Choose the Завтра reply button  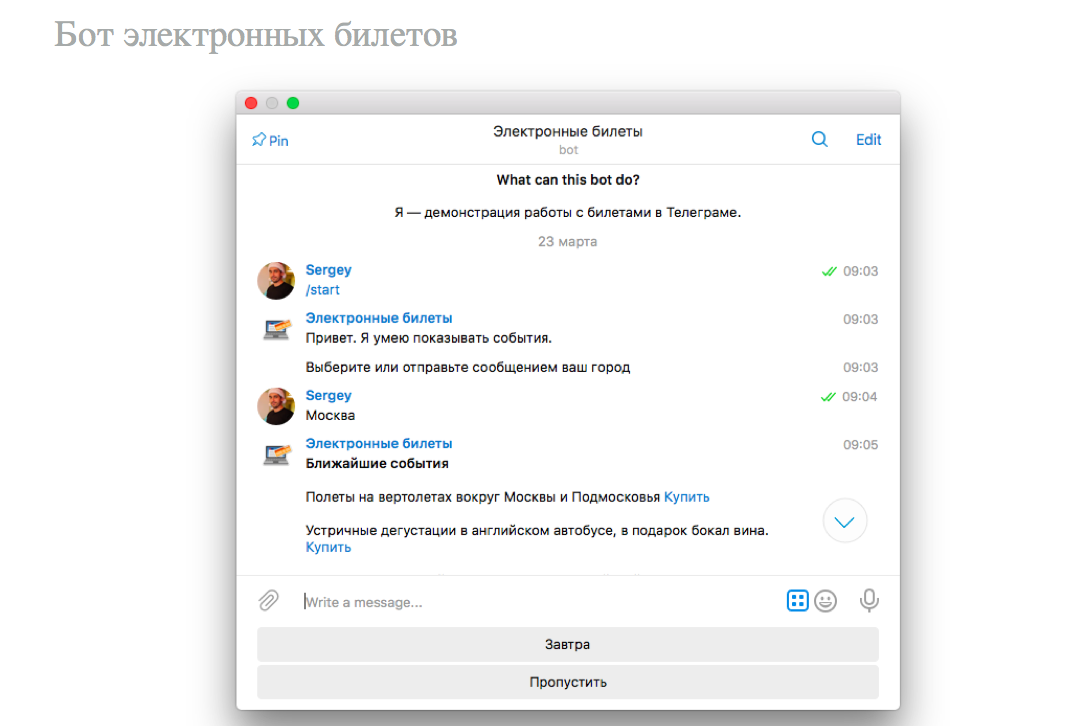(x=568, y=645)
